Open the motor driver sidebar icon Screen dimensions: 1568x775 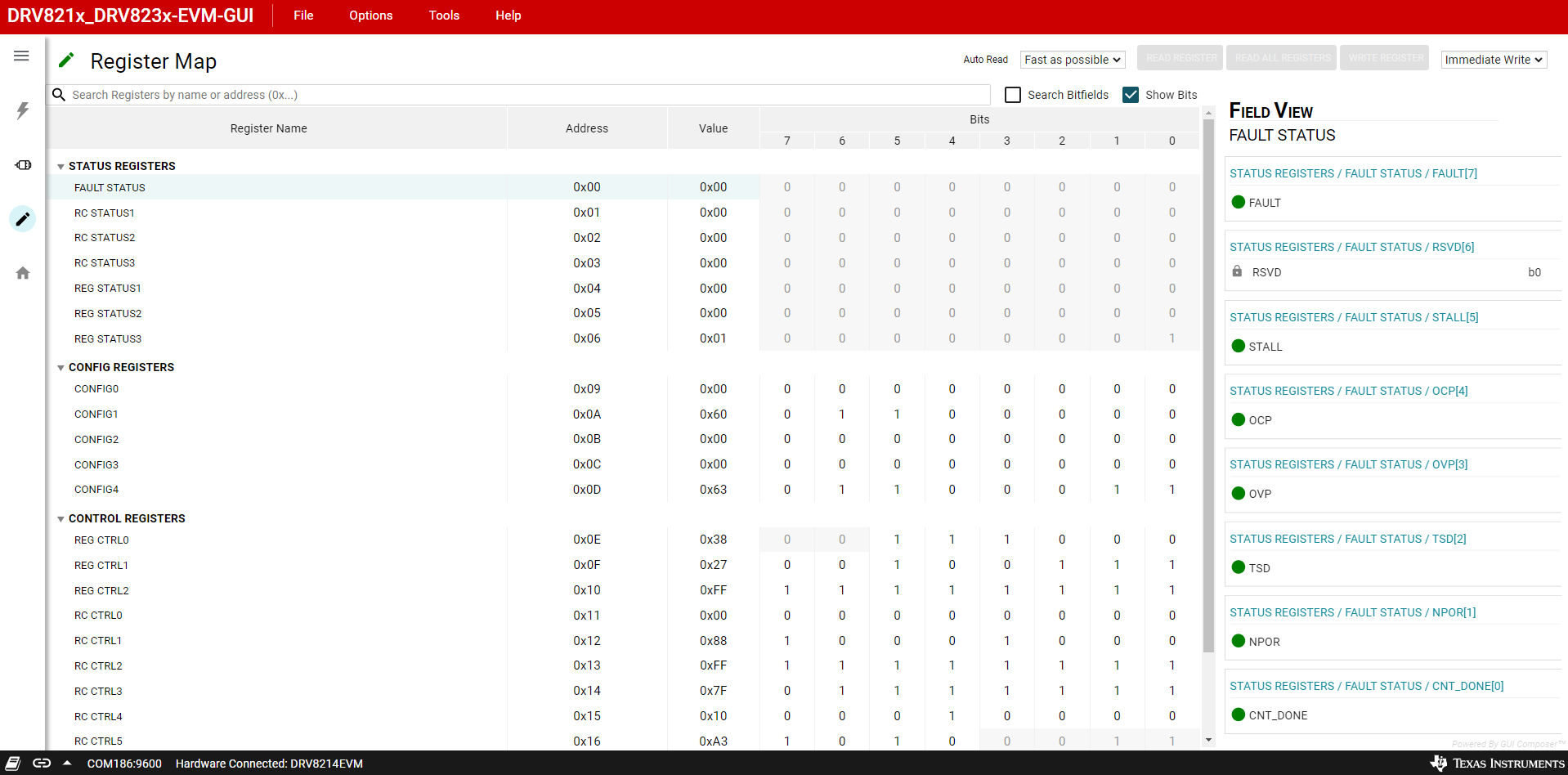[23, 165]
